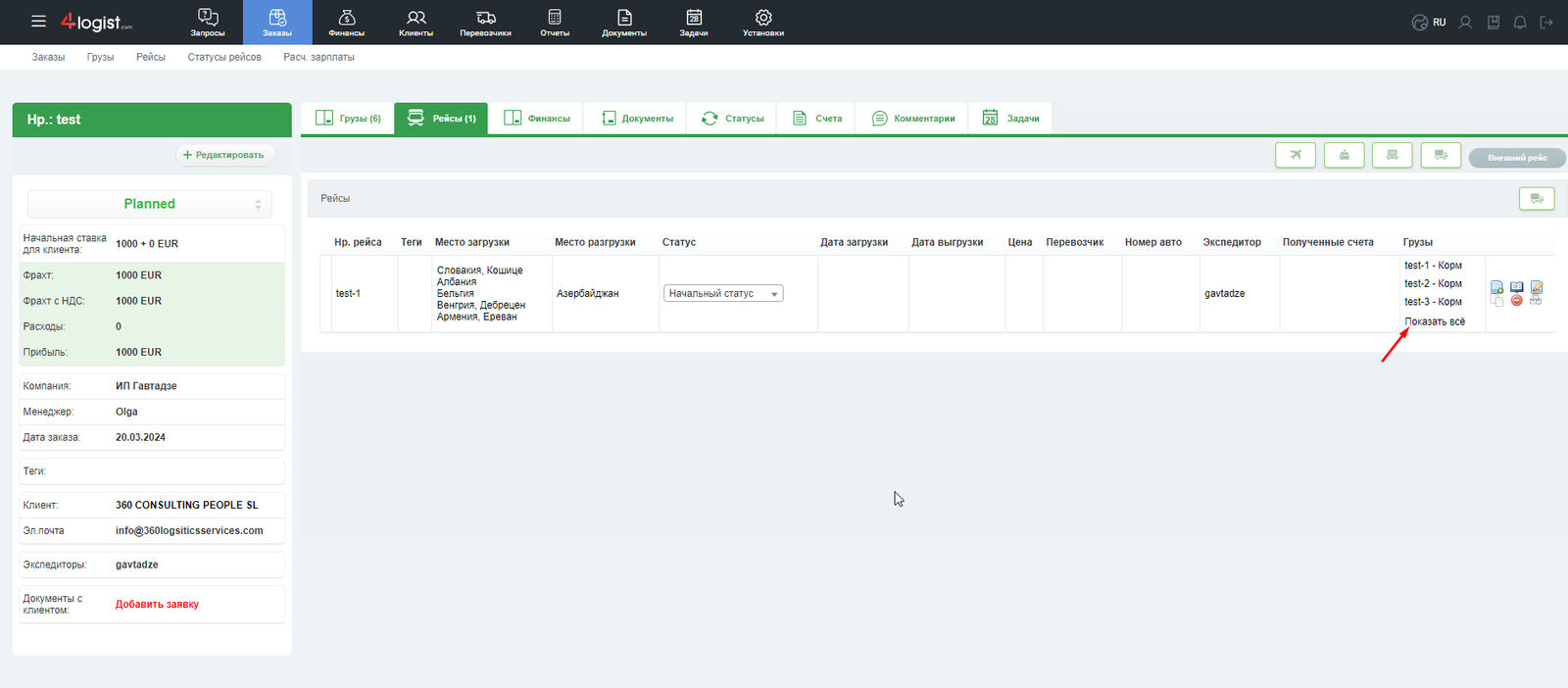The width and height of the screenshot is (1568, 688).
Task: Open Клиенты section in top navigation
Action: [x=416, y=23]
